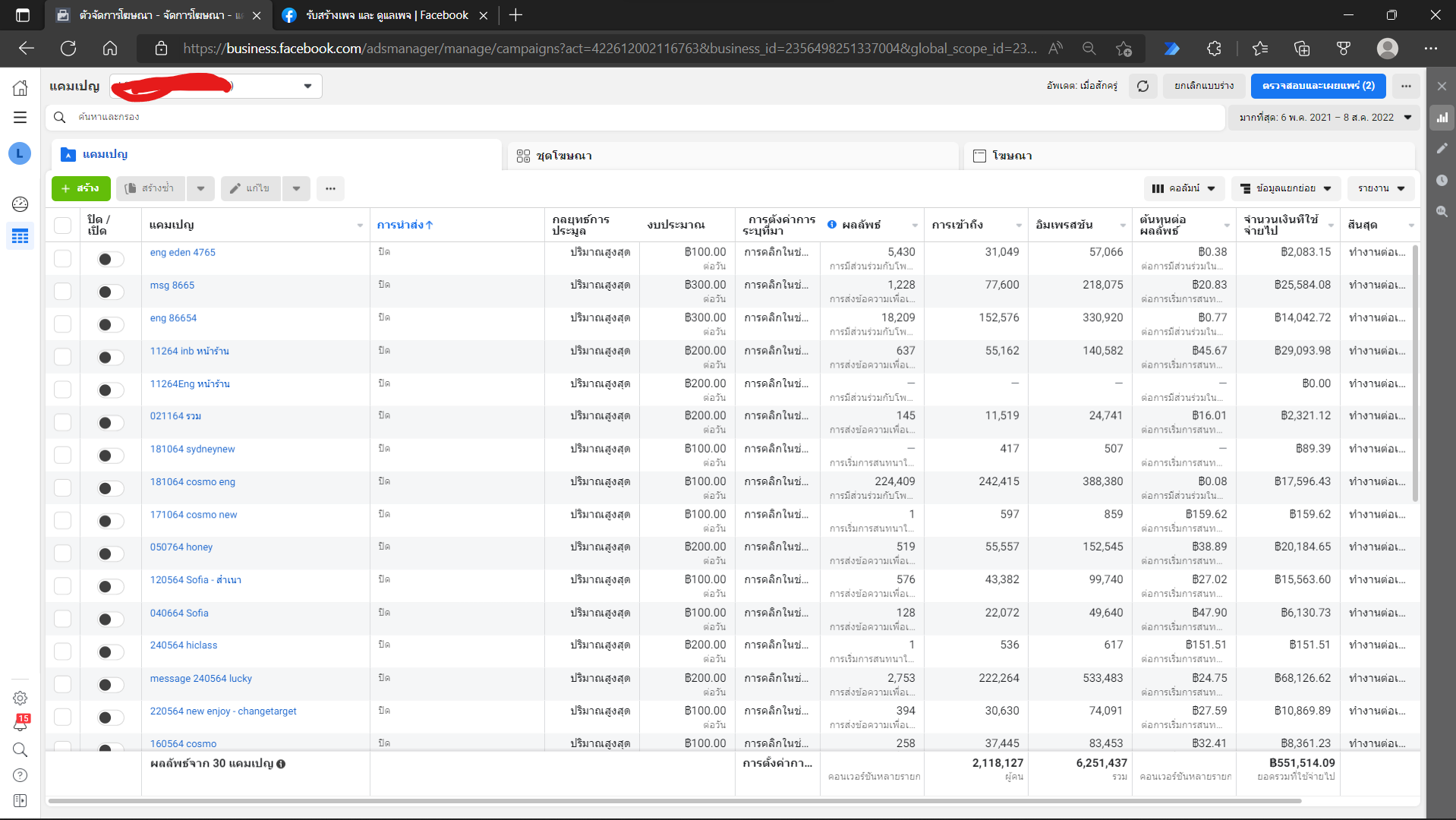Toggle on campaign 11264 inb หน้าร้าน
1456x820 pixels.
tap(110, 357)
